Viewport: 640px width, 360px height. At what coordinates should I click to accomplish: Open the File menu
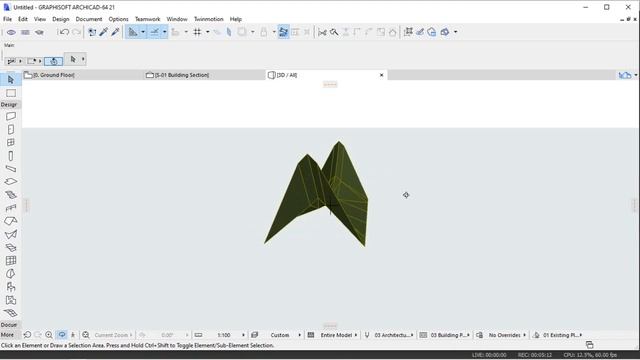point(7,19)
